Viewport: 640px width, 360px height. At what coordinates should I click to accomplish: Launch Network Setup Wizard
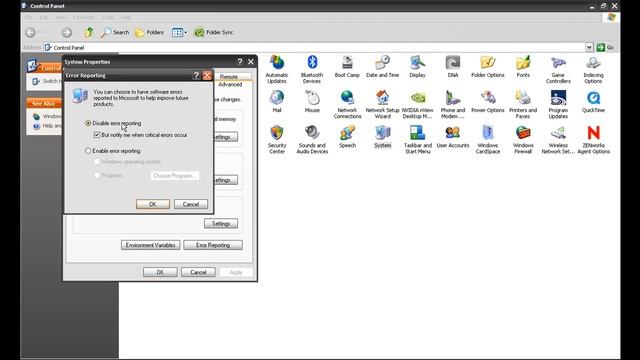(382, 104)
